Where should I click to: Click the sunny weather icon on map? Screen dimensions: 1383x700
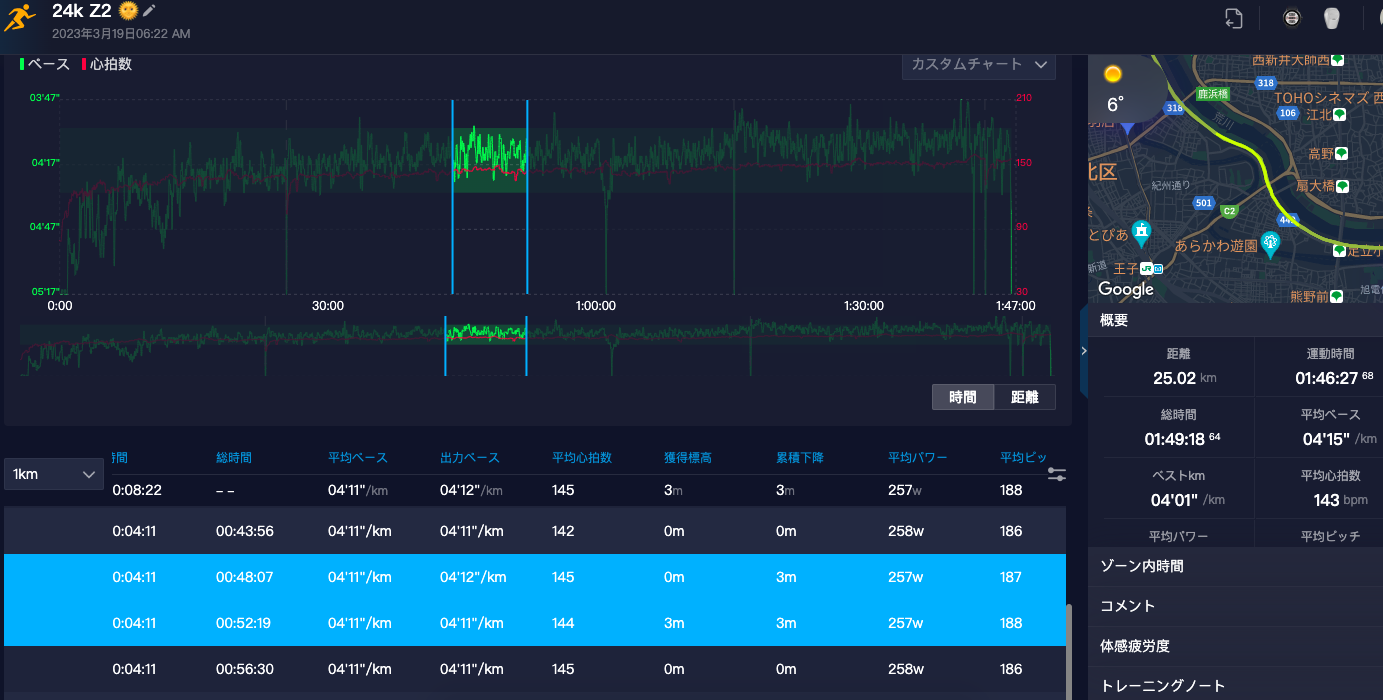1112,74
